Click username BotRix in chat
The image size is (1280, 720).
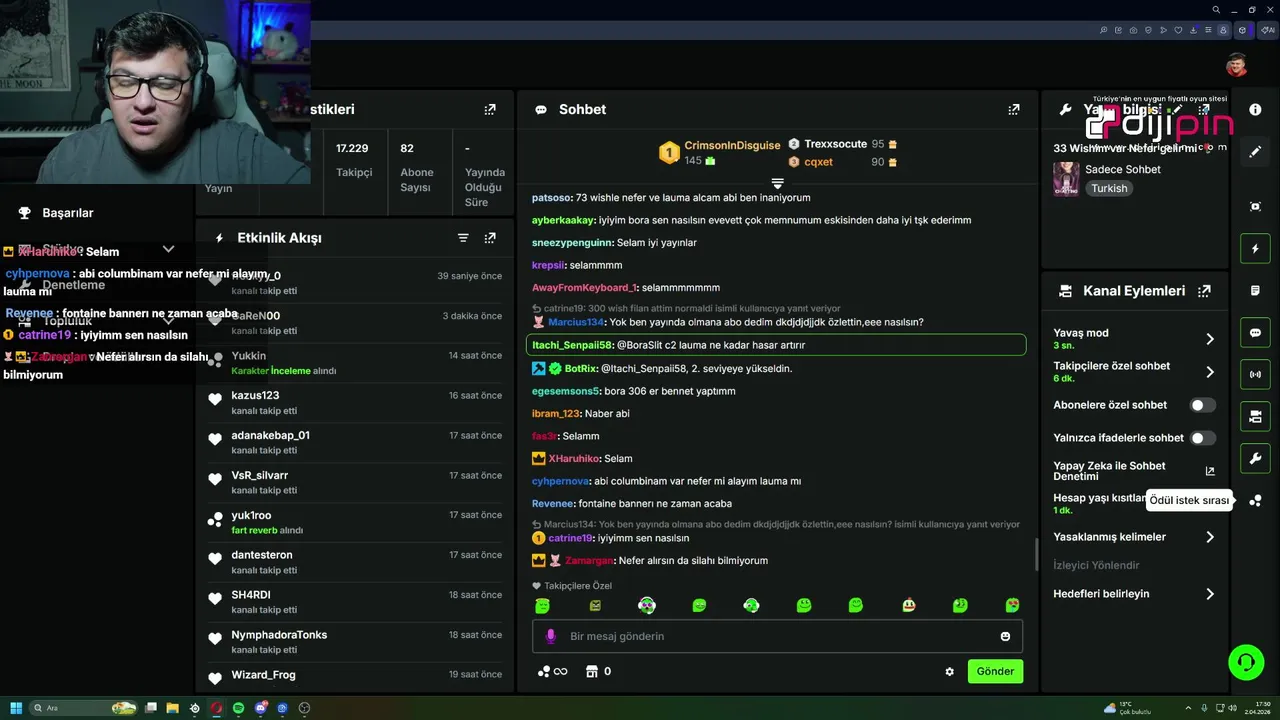pos(581,369)
